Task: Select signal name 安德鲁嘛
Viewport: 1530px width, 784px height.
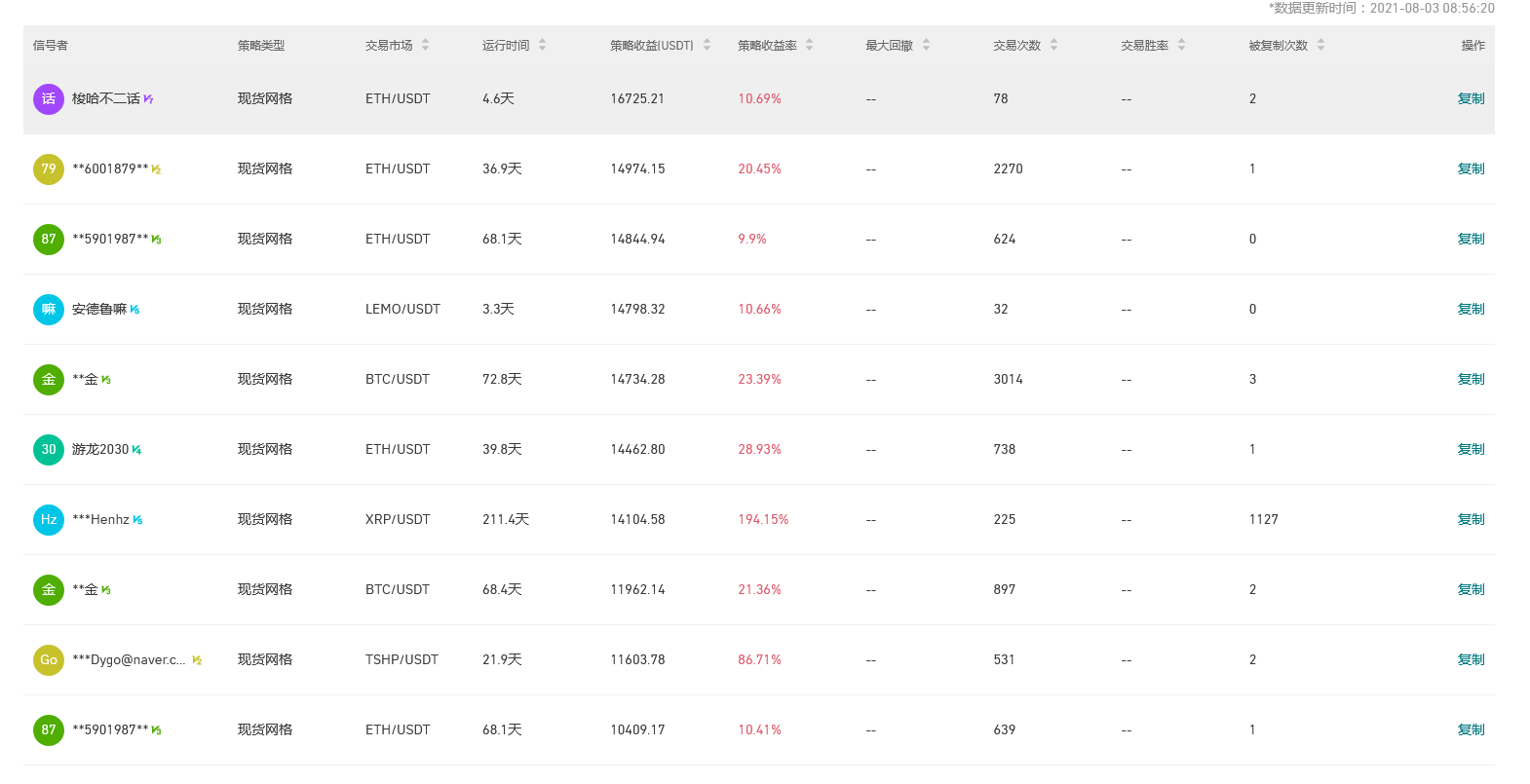Action: click(x=99, y=310)
